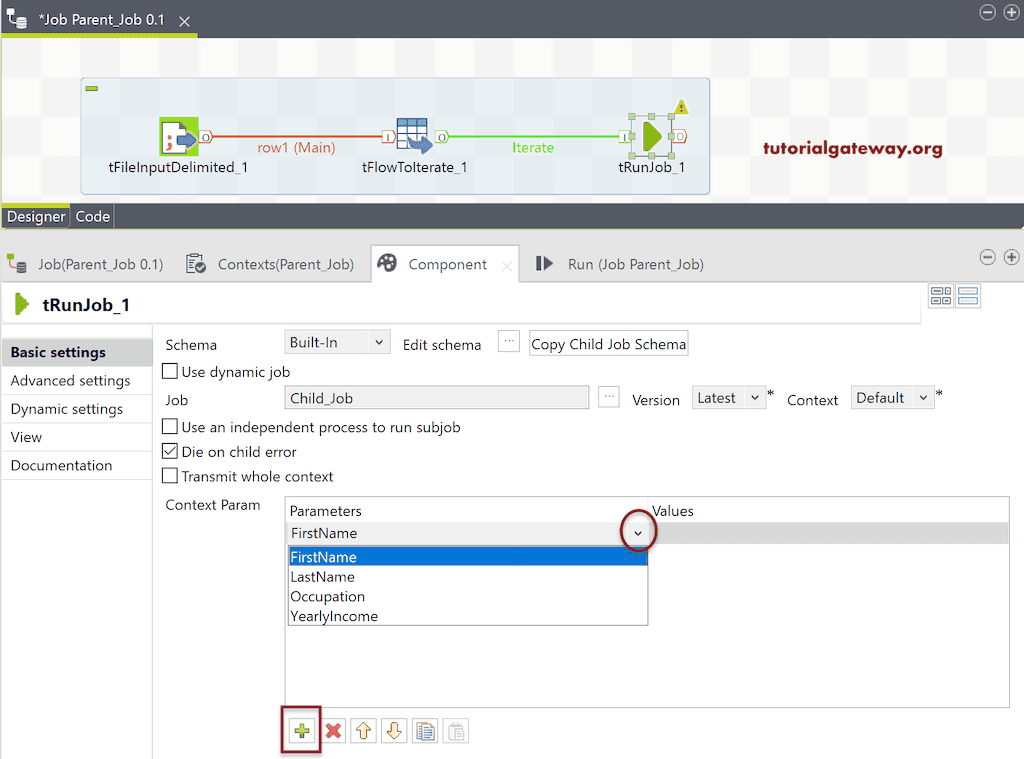Select the tFileInputDelimited_1 component
Screen dimensions: 1024x759
click(178, 135)
